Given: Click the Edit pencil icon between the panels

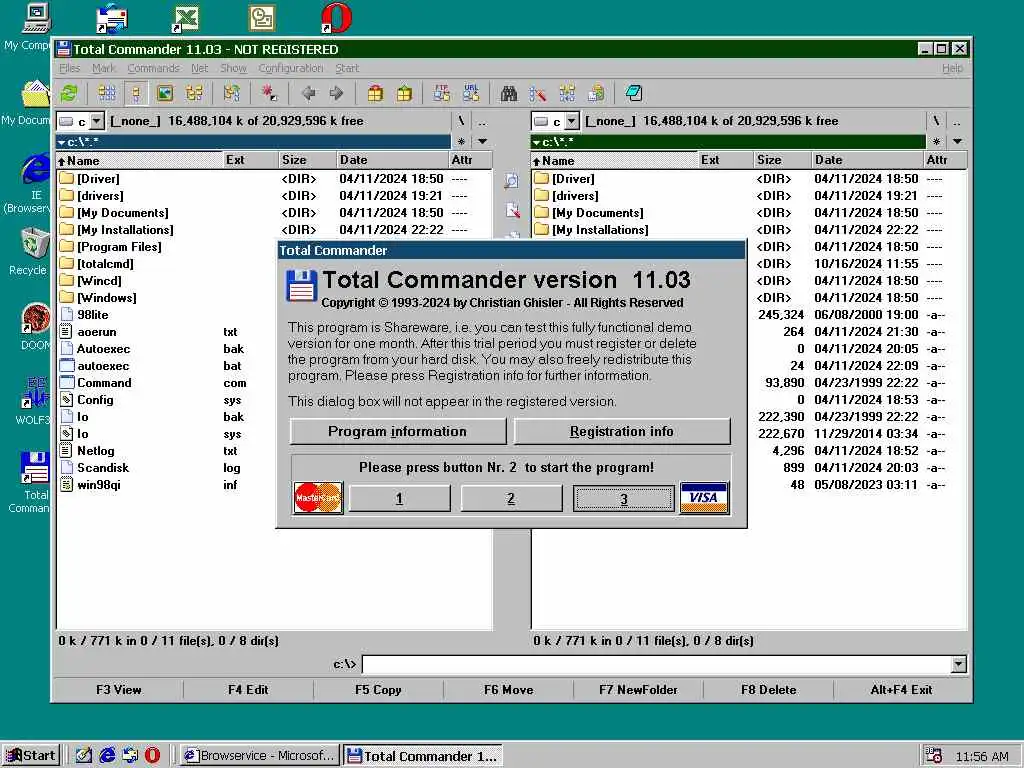Looking at the screenshot, I should pos(512,210).
